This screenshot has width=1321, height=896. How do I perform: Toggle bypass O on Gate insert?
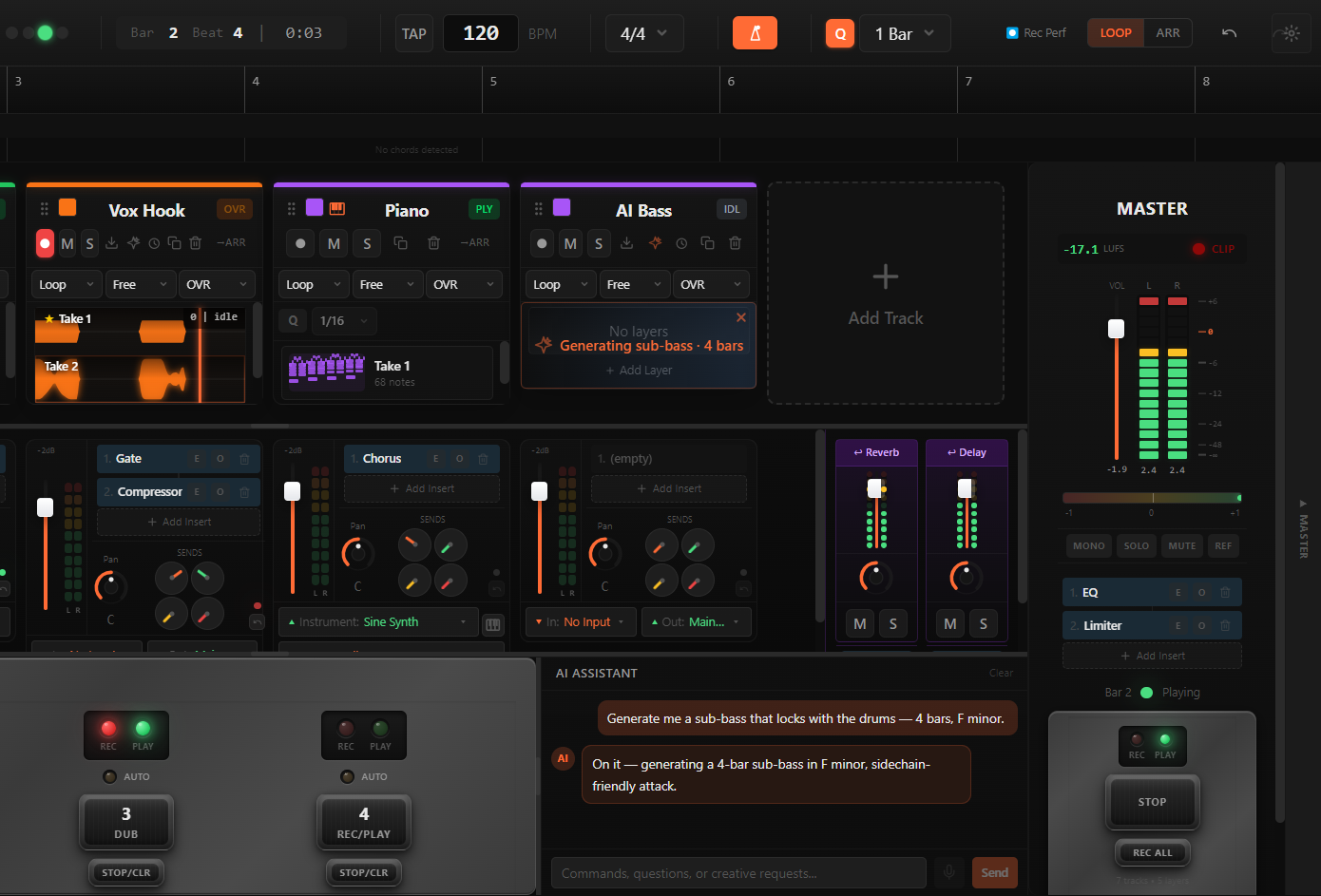click(220, 459)
